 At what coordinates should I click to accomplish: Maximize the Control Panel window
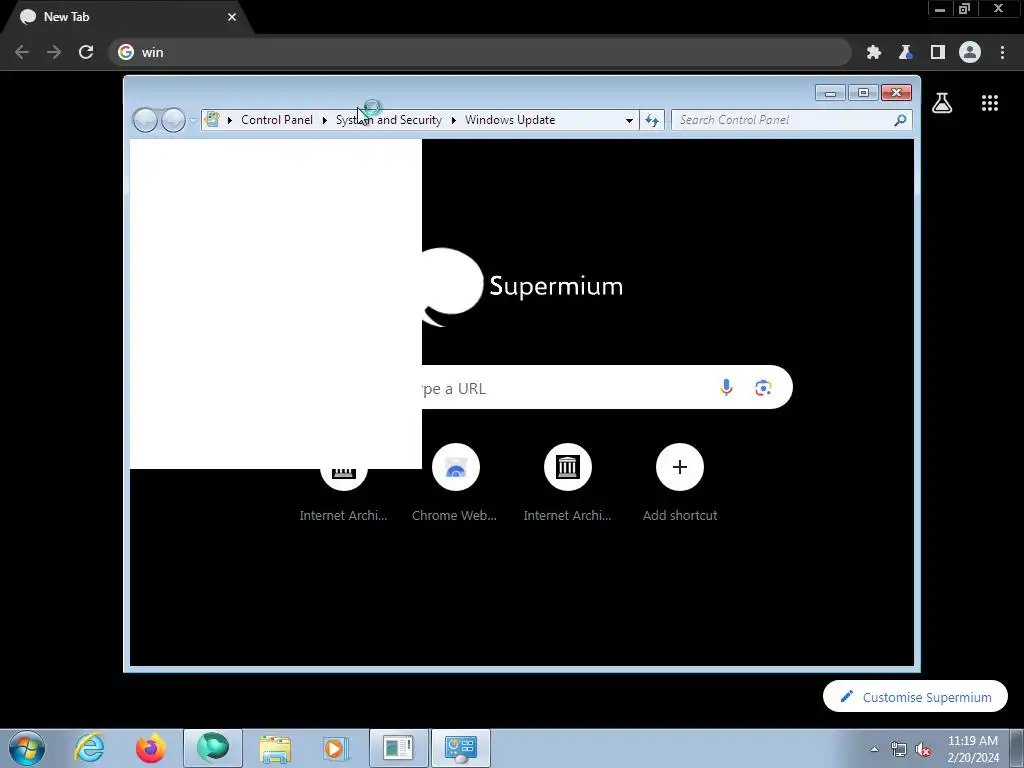click(x=863, y=93)
